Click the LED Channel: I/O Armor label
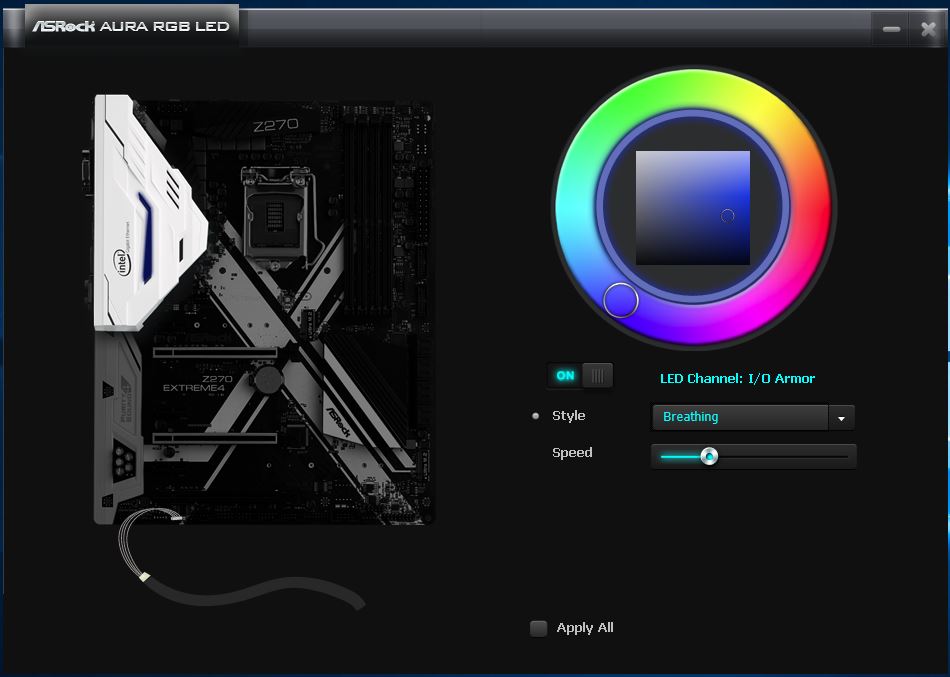The width and height of the screenshot is (950, 677). 737,378
